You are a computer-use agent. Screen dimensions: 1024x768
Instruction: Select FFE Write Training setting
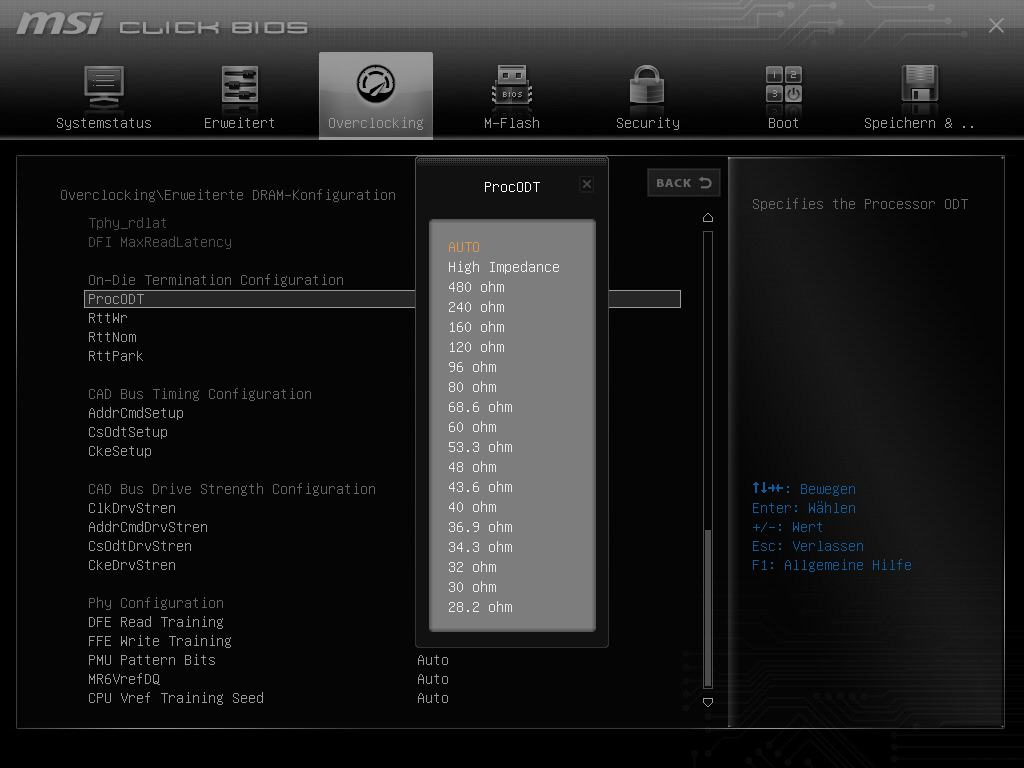160,641
